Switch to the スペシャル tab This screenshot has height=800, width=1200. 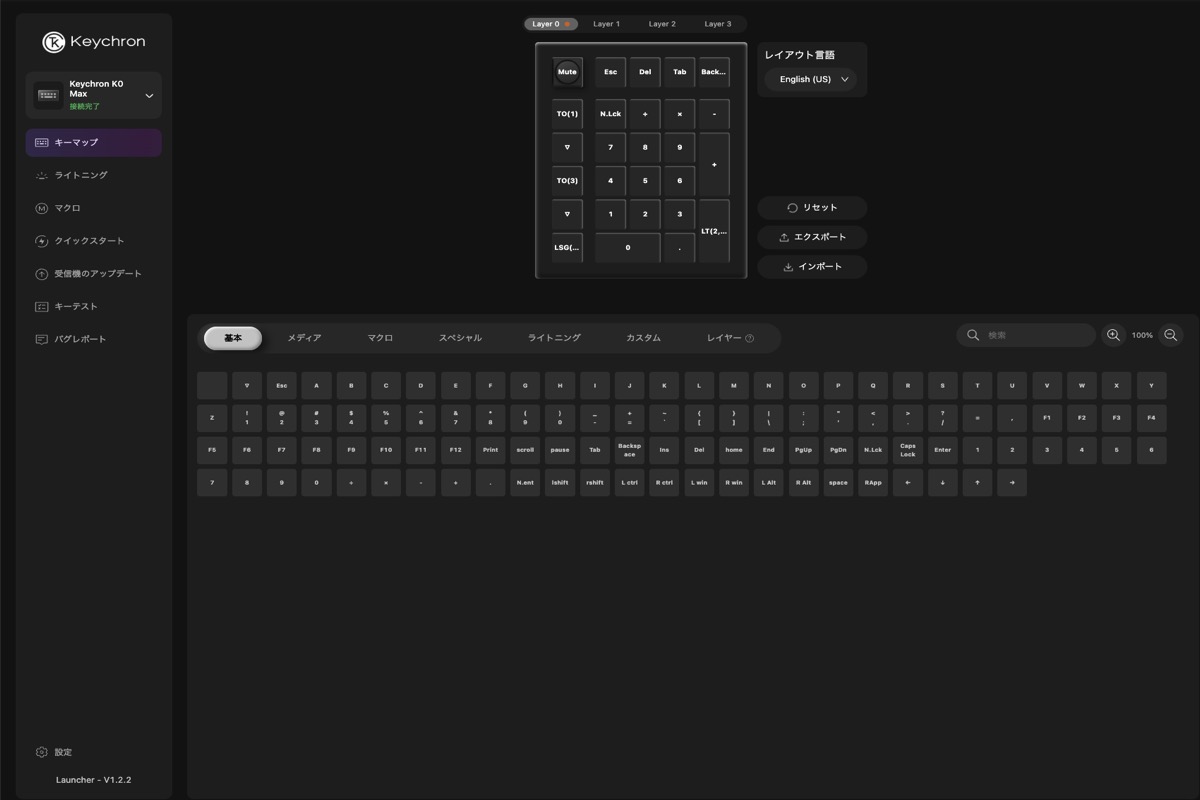tap(460, 338)
